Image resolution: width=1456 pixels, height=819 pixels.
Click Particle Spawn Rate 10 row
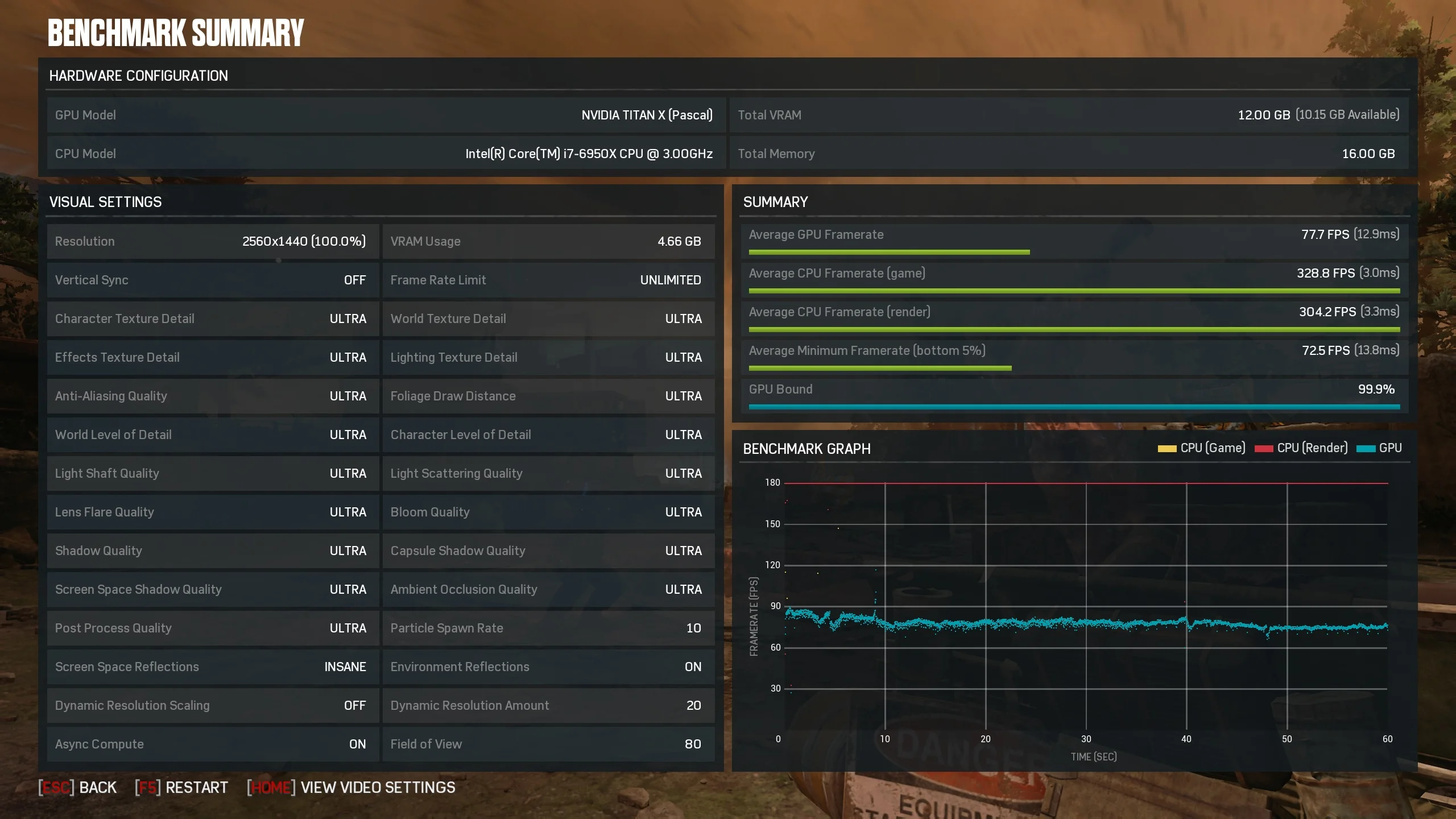(548, 628)
